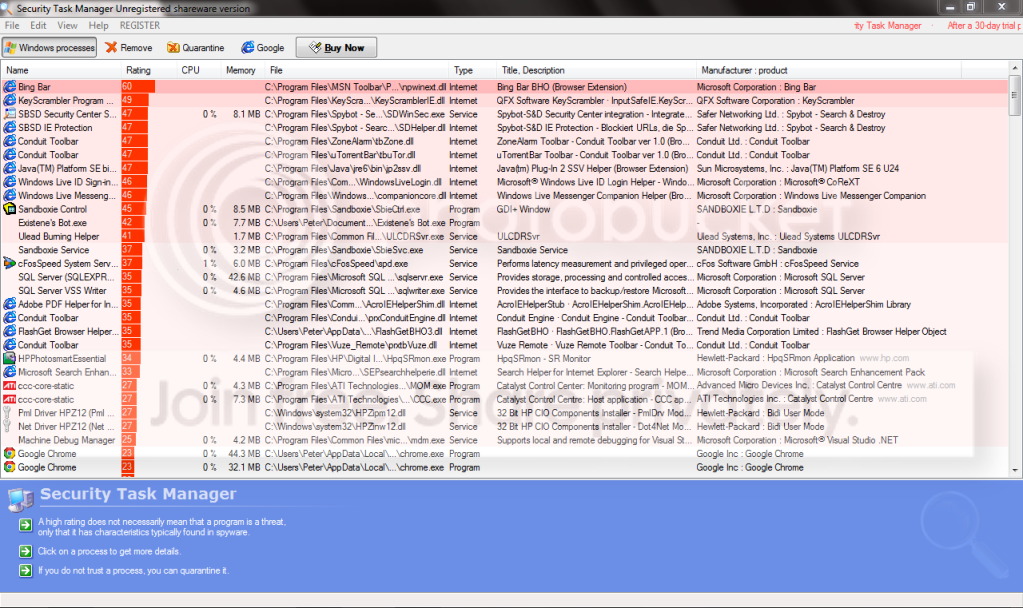Viewport: 1023px width, 608px height.
Task: Click the Windows Live ID Sign-in icon
Action: pos(10,182)
